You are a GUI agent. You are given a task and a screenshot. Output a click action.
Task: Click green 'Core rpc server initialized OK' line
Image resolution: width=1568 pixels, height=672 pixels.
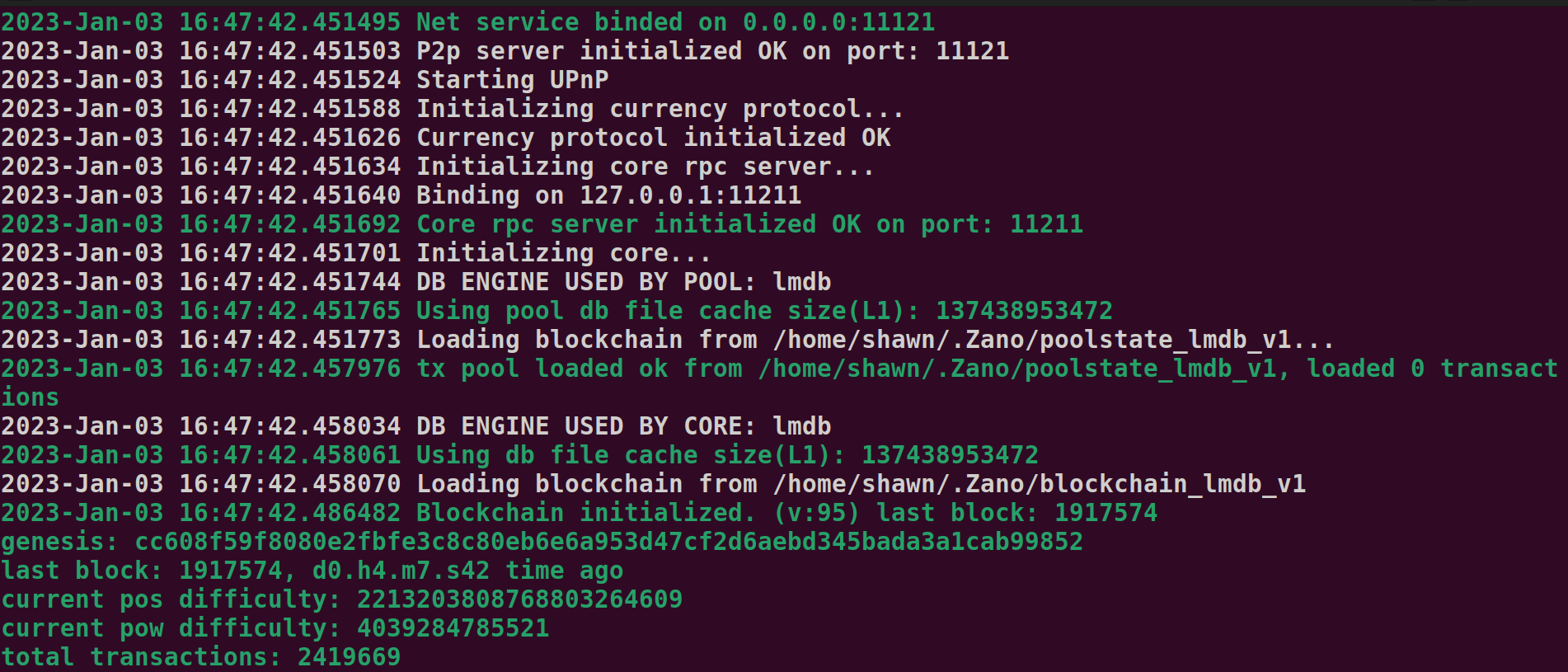coord(542,224)
